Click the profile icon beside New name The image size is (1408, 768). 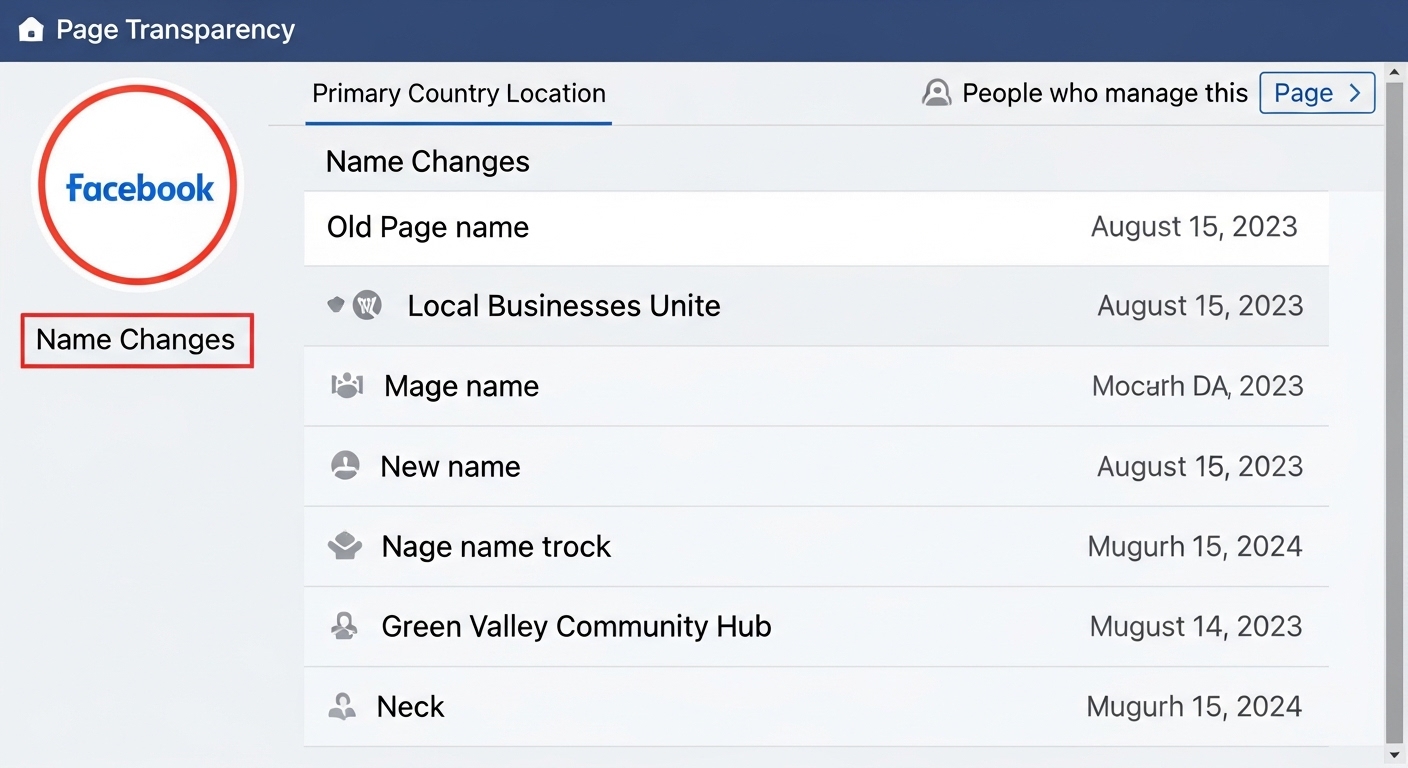[x=345, y=465]
